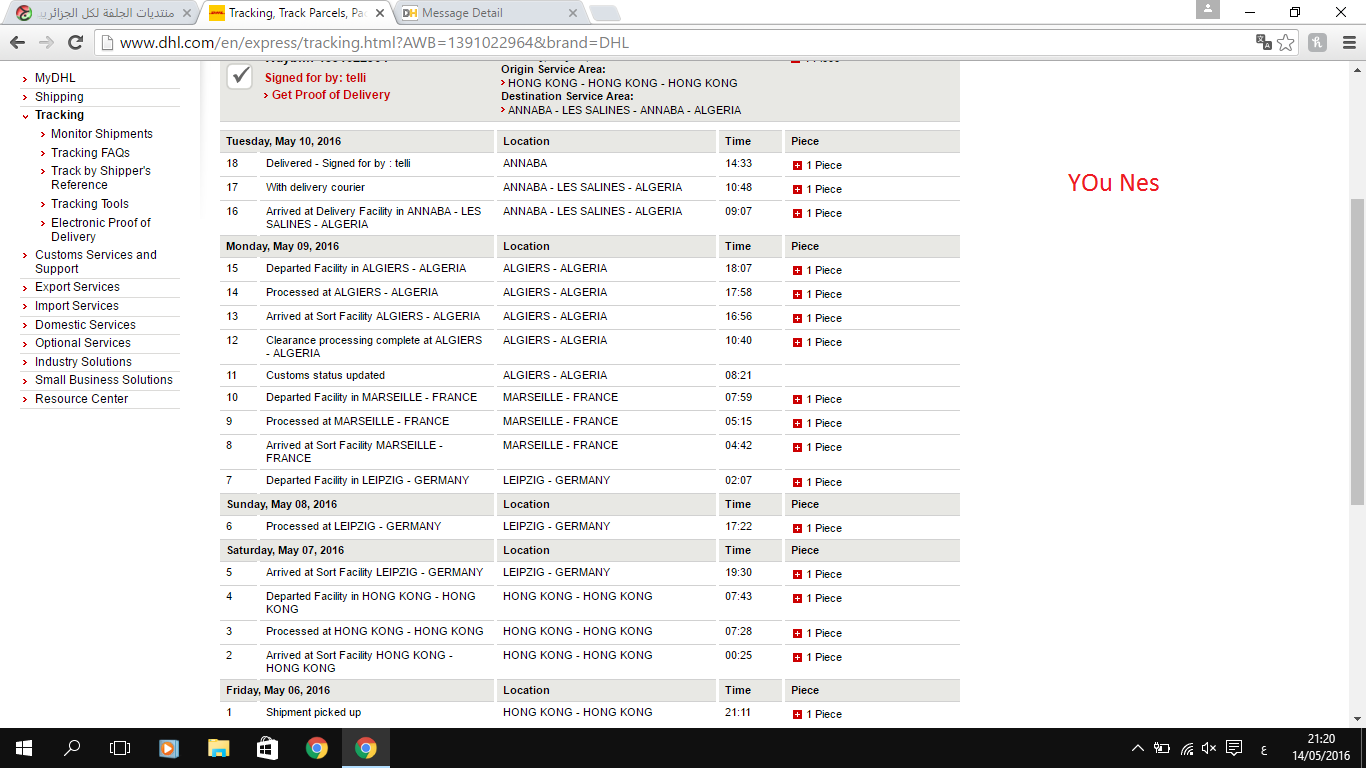Reload the DHL tracking page
Viewport: 1366px width, 768px height.
coord(75,42)
